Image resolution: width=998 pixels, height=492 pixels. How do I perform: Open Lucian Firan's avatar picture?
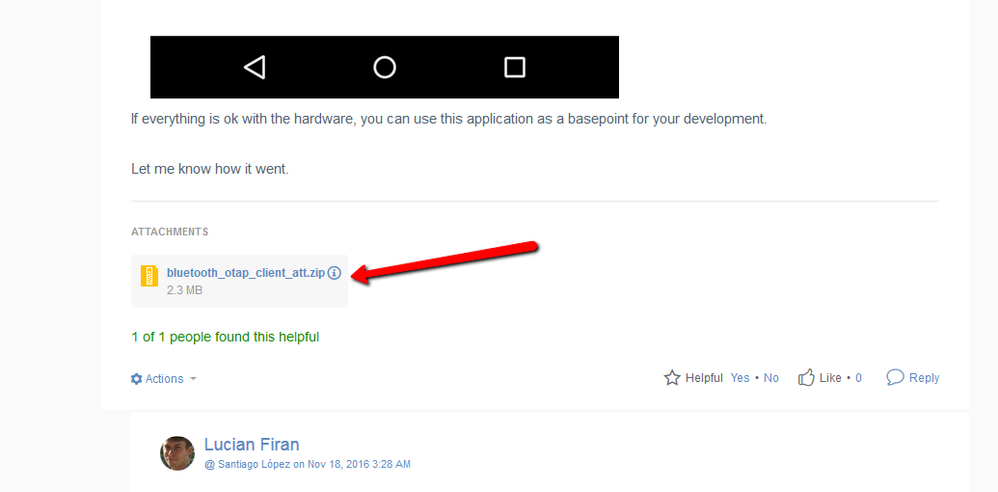pyautogui.click(x=177, y=453)
